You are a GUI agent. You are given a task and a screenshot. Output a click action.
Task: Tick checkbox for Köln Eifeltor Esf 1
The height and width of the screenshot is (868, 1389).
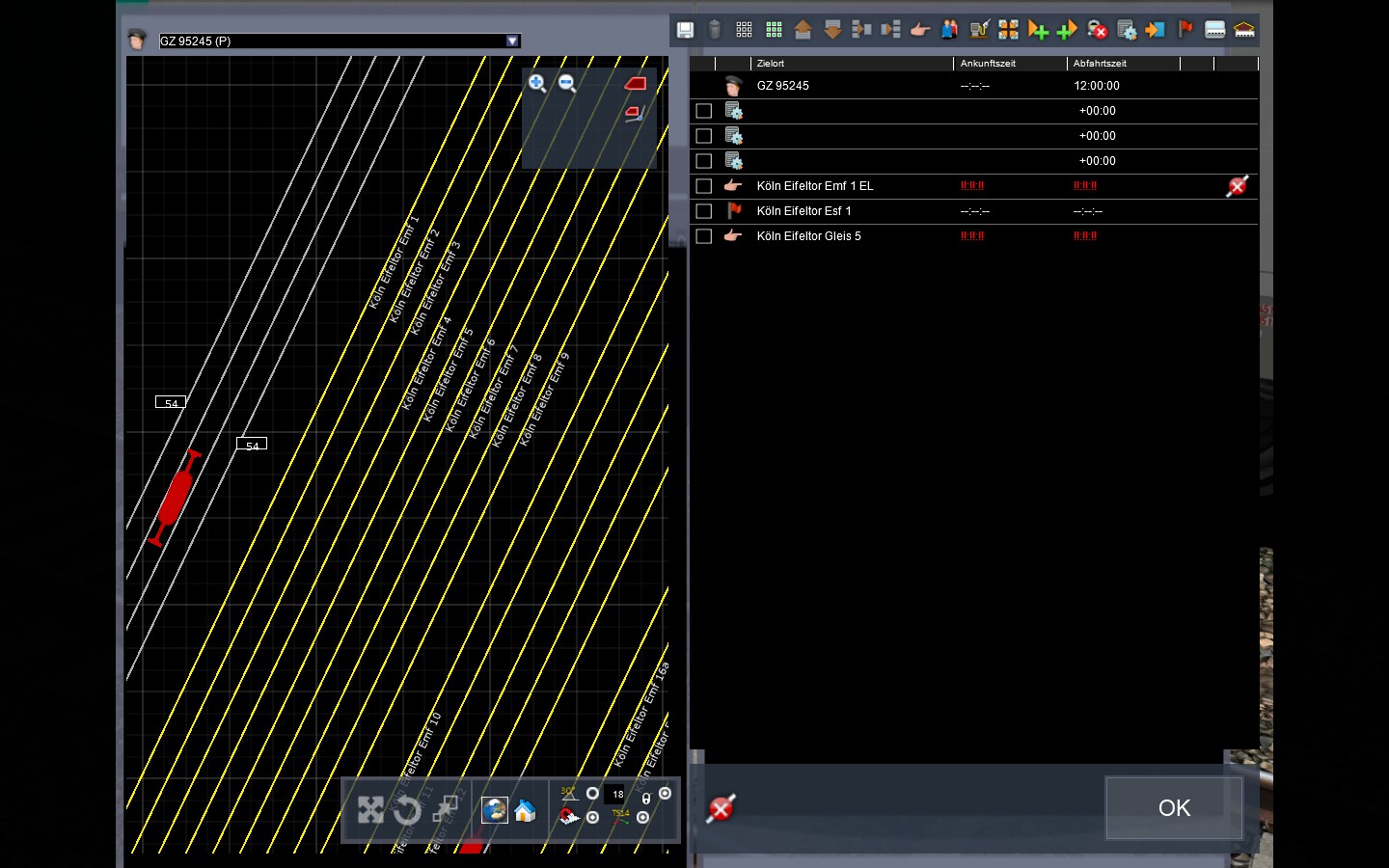tap(704, 211)
